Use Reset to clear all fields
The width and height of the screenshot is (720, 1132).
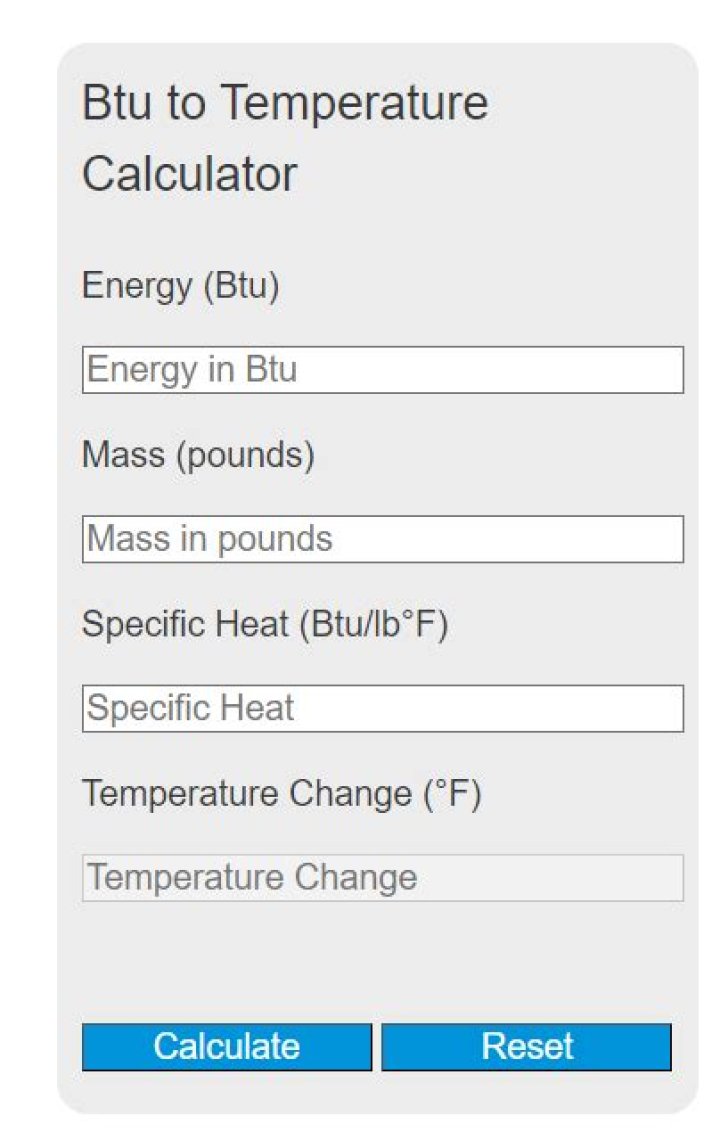[x=526, y=1047]
